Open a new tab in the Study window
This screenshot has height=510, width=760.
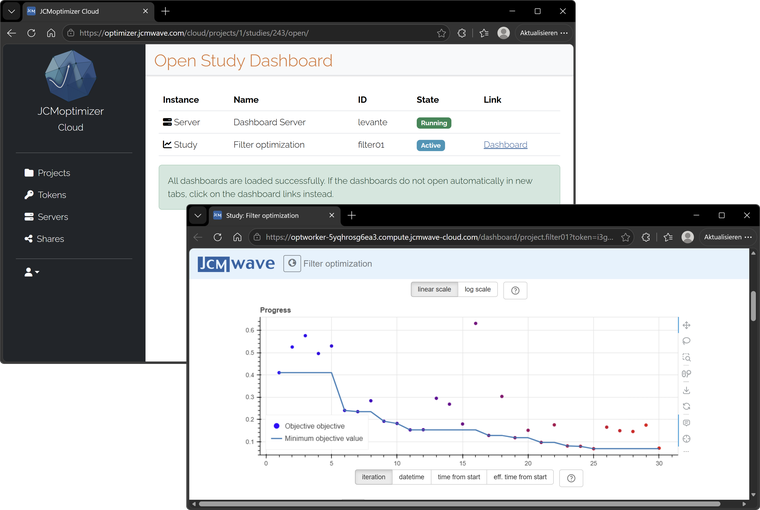coord(352,215)
